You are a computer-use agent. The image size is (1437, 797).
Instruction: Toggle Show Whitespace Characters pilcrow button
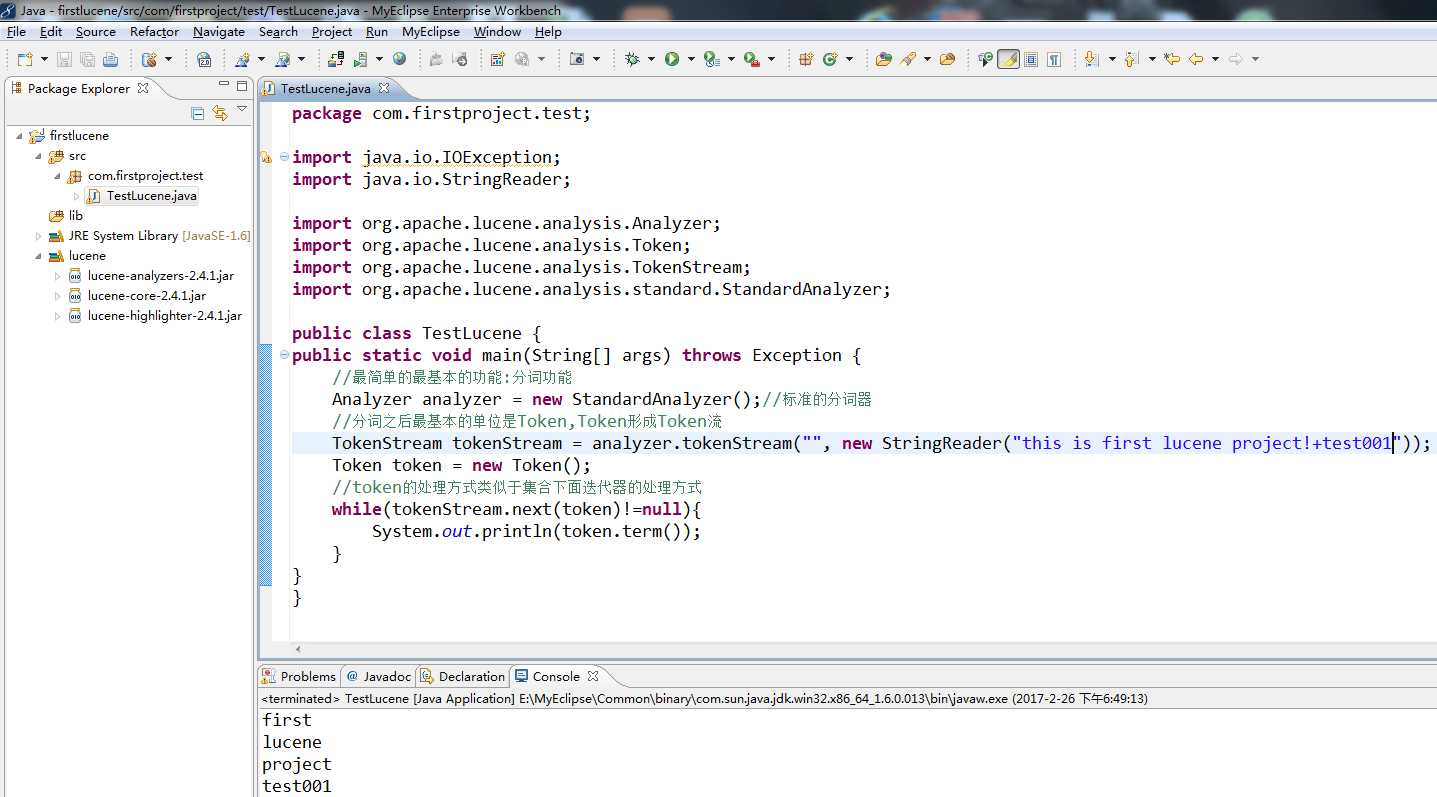1054,59
